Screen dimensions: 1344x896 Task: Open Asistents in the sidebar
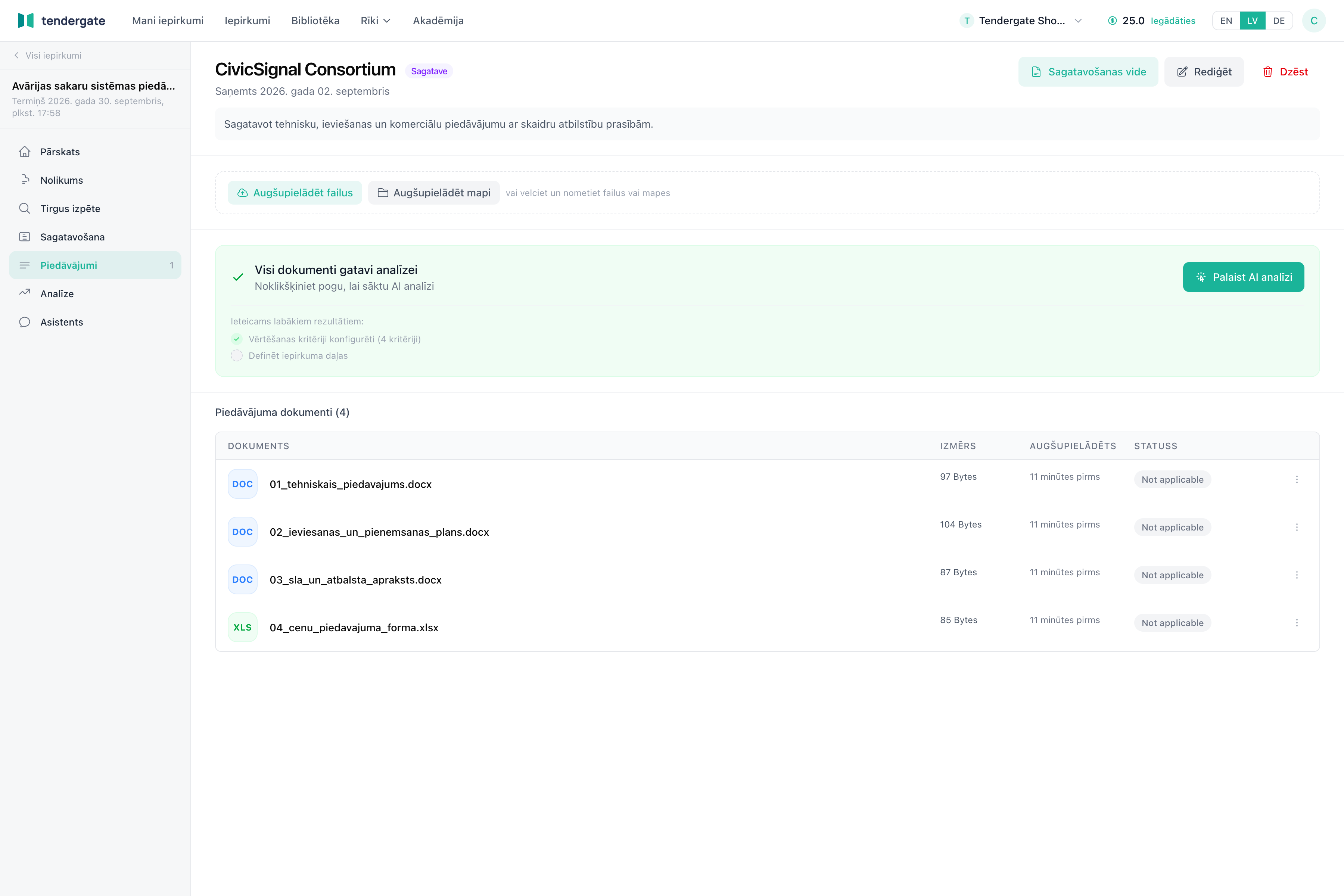(x=95, y=322)
